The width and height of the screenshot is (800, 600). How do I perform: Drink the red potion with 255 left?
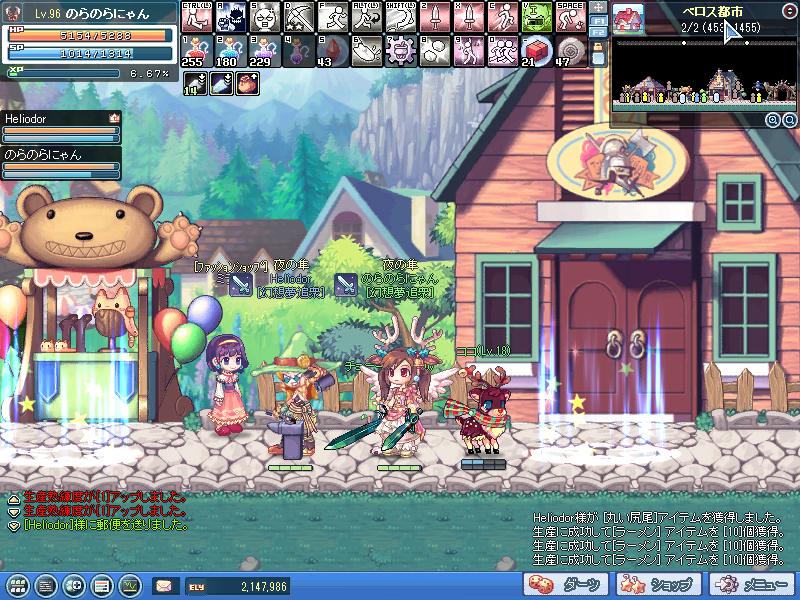[197, 51]
